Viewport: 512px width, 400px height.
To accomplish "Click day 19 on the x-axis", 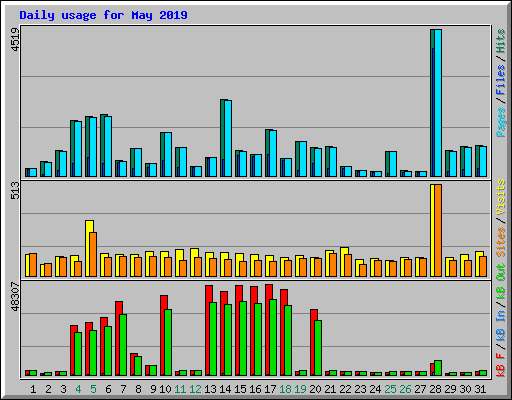I will pyautogui.click(x=300, y=389).
